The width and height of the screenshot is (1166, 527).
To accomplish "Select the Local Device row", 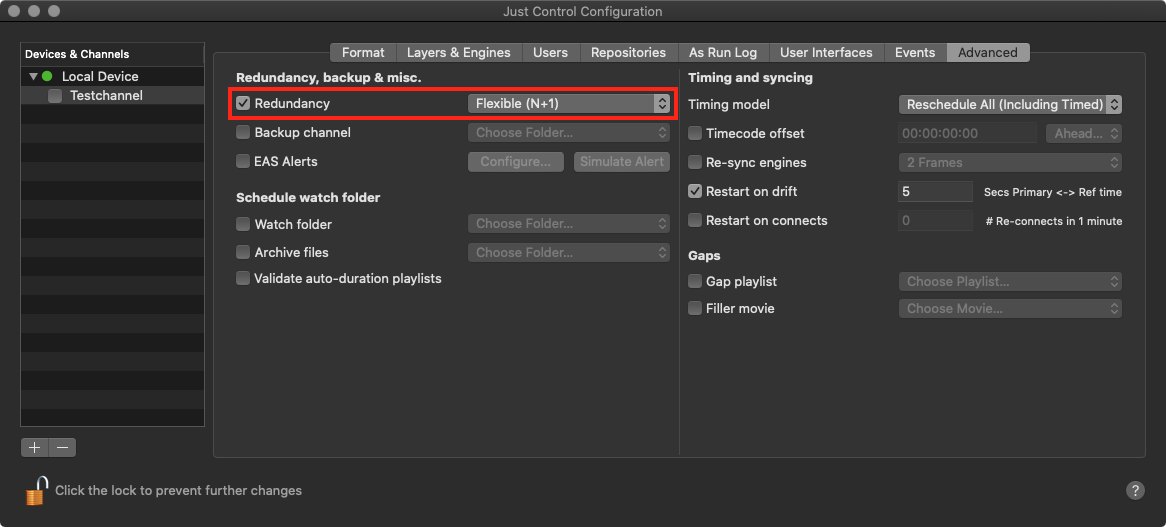I will (112, 77).
